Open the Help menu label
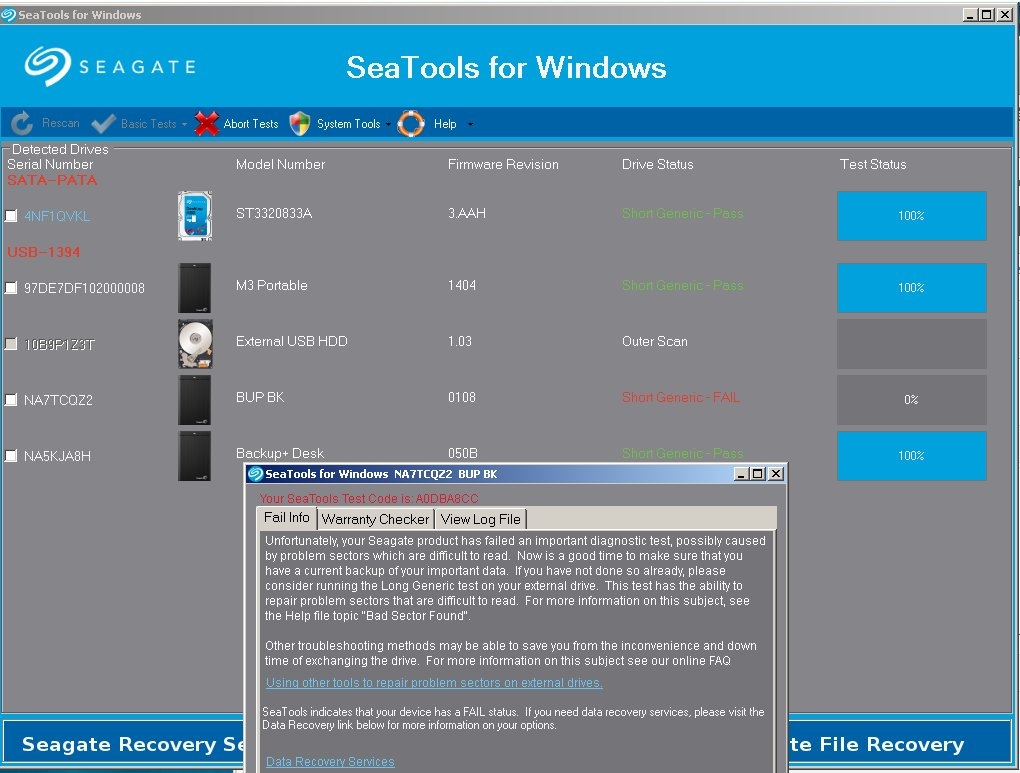Image resolution: width=1020 pixels, height=773 pixels. [x=445, y=124]
